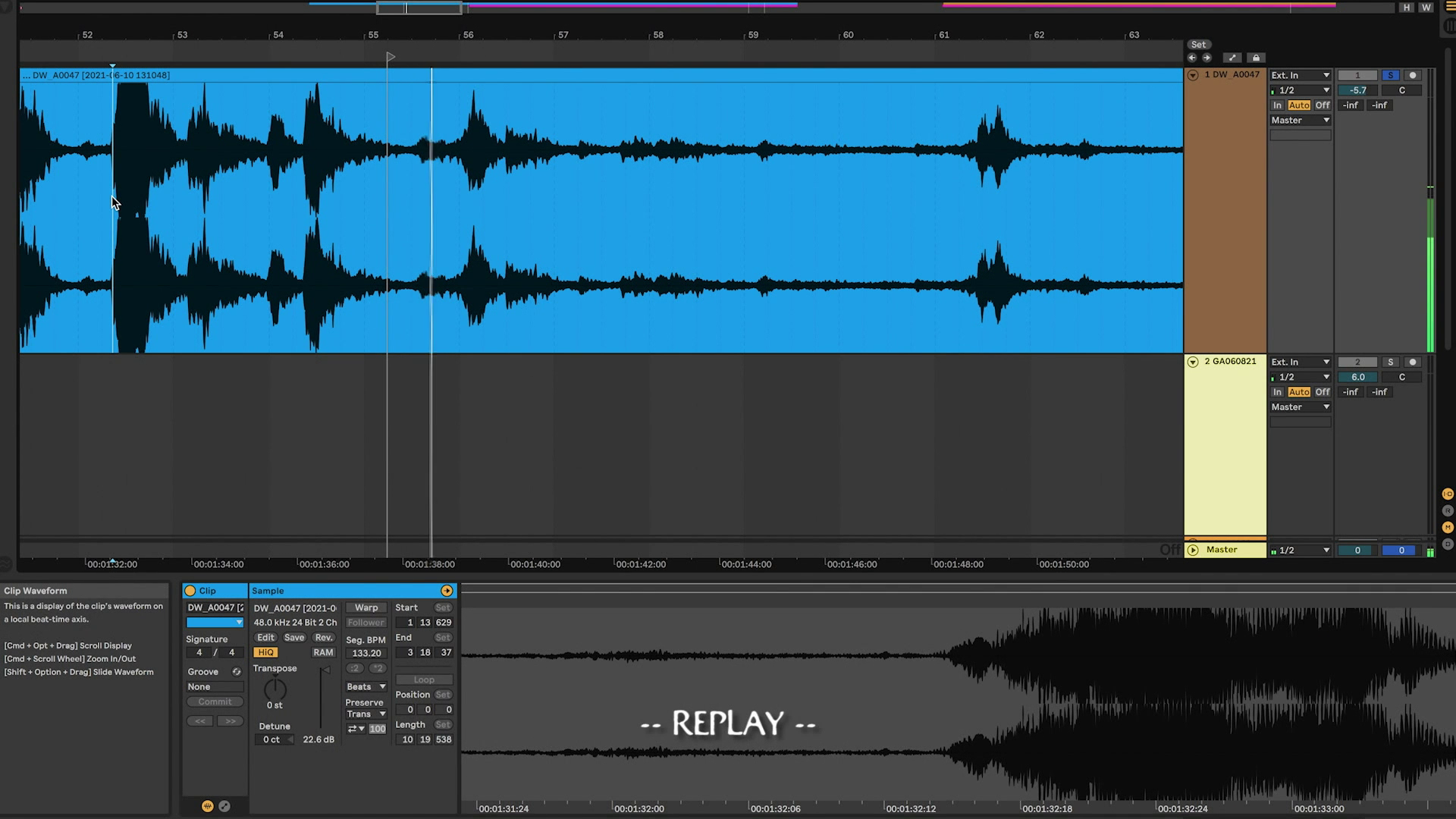Image resolution: width=1456 pixels, height=819 pixels.
Task: Show the sample box waveform icon
Action: [x=207, y=806]
